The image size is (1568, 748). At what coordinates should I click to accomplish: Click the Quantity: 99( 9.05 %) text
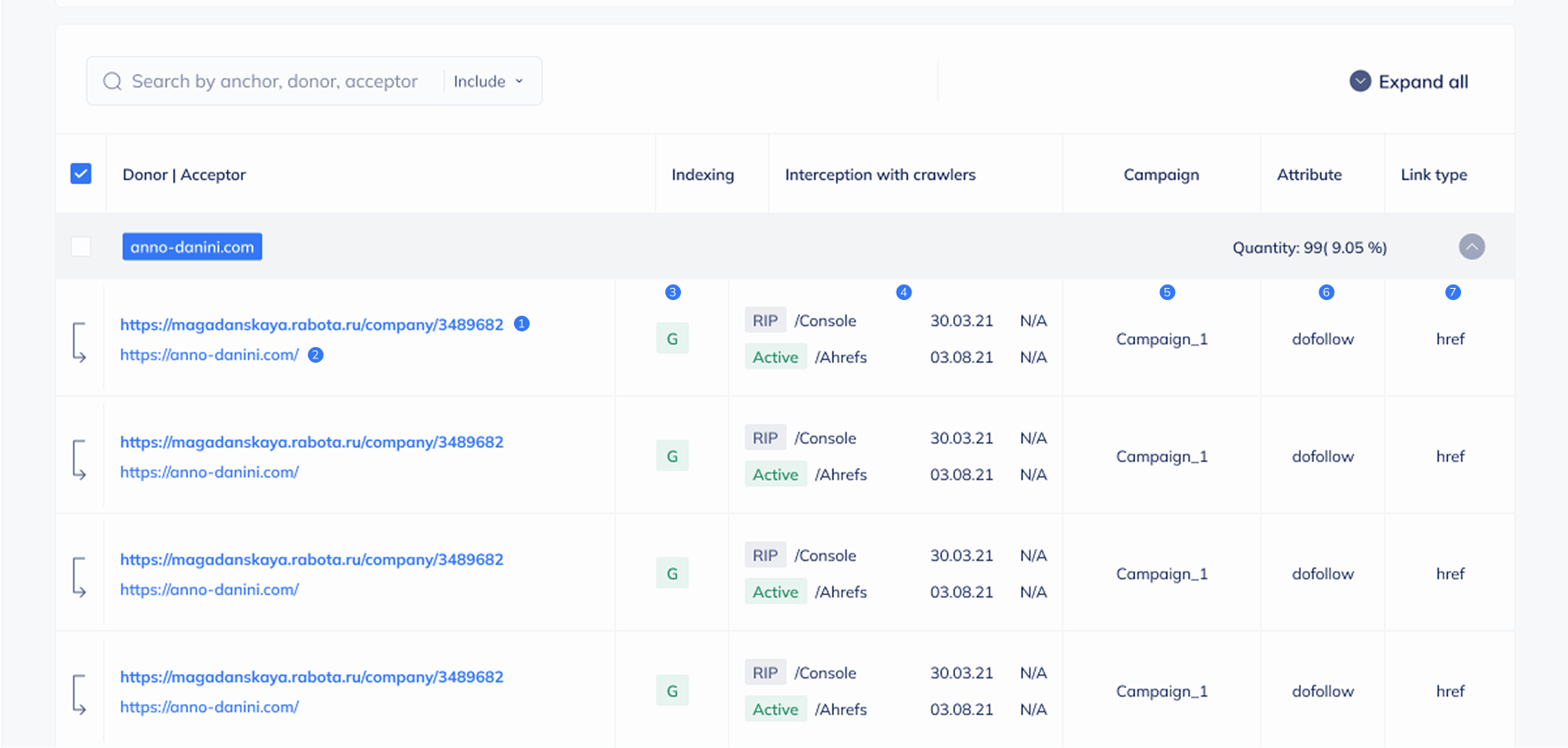[x=1310, y=248]
